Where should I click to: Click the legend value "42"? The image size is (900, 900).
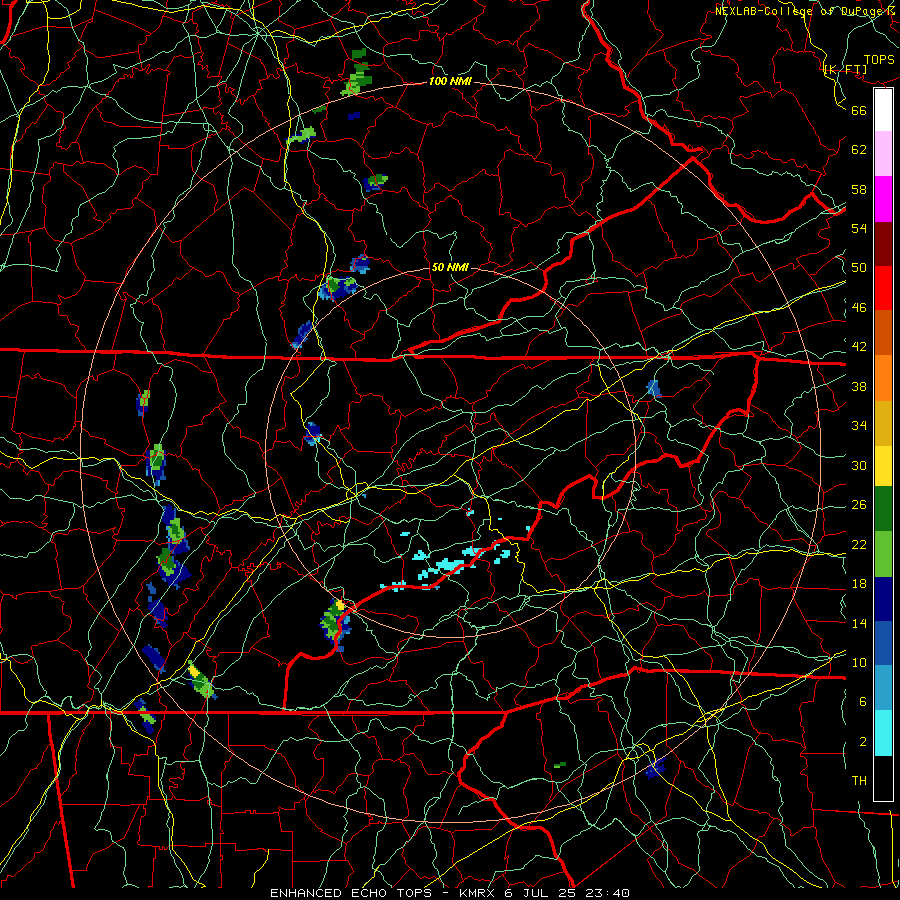(x=859, y=347)
